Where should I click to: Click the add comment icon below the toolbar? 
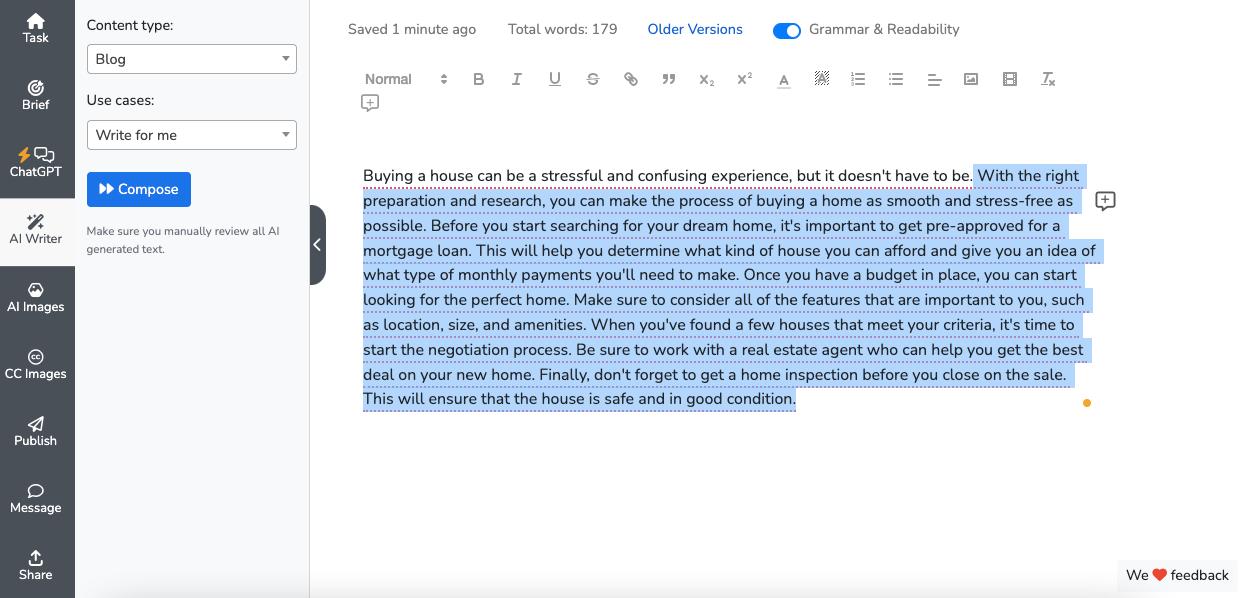[x=370, y=103]
